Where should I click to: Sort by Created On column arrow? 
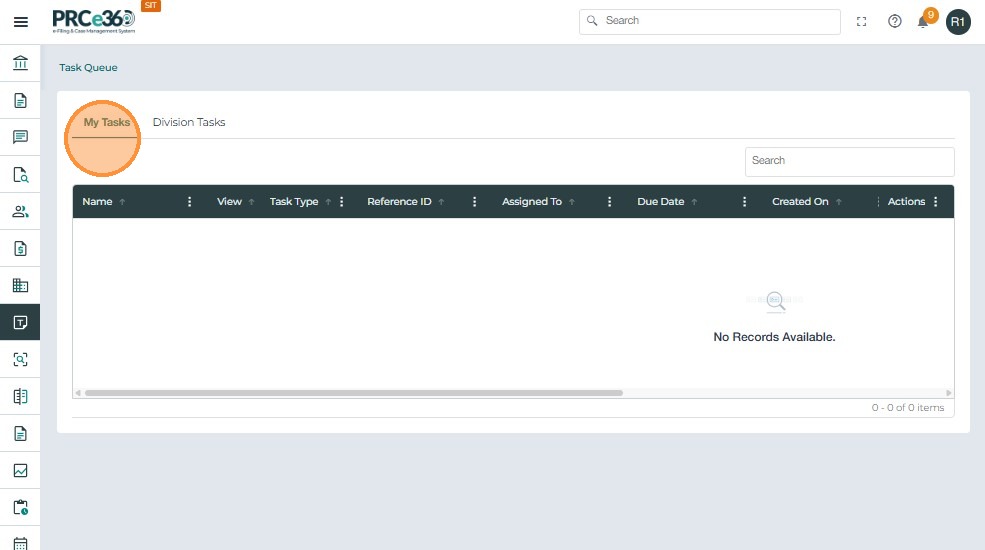pos(839,202)
